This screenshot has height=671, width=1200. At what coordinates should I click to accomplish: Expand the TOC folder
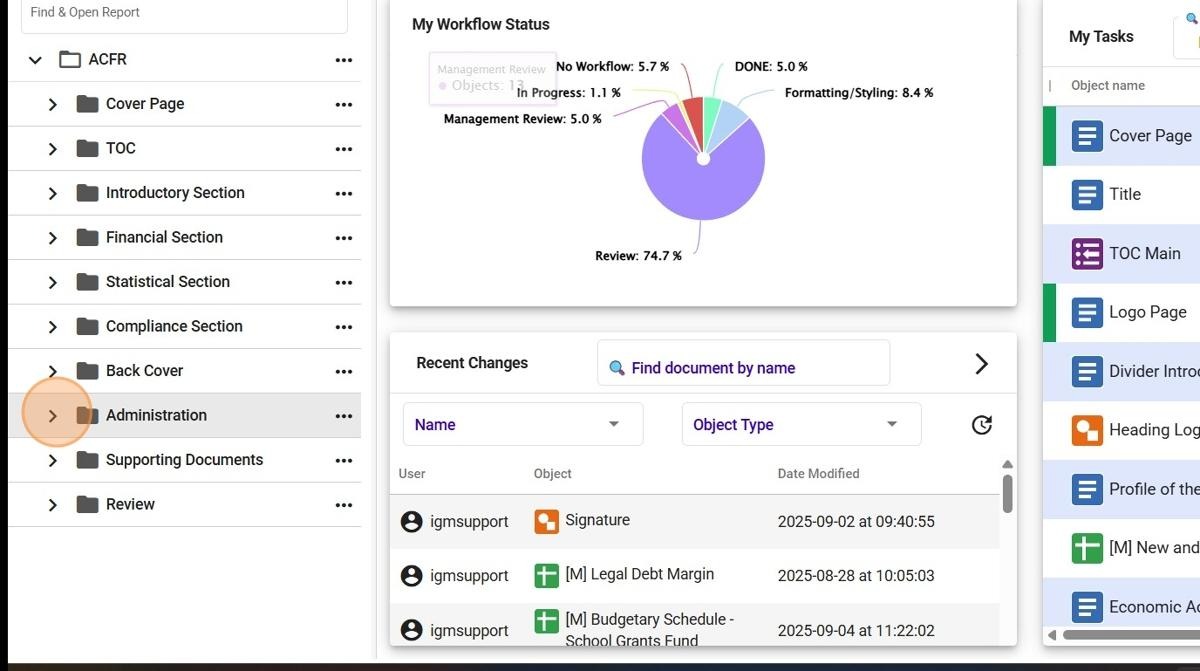(53, 149)
